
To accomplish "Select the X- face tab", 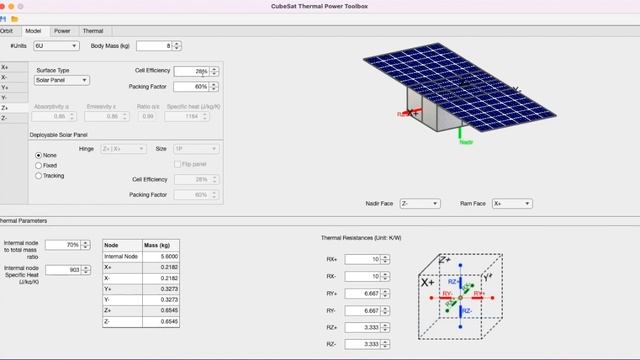I will click(14, 78).
